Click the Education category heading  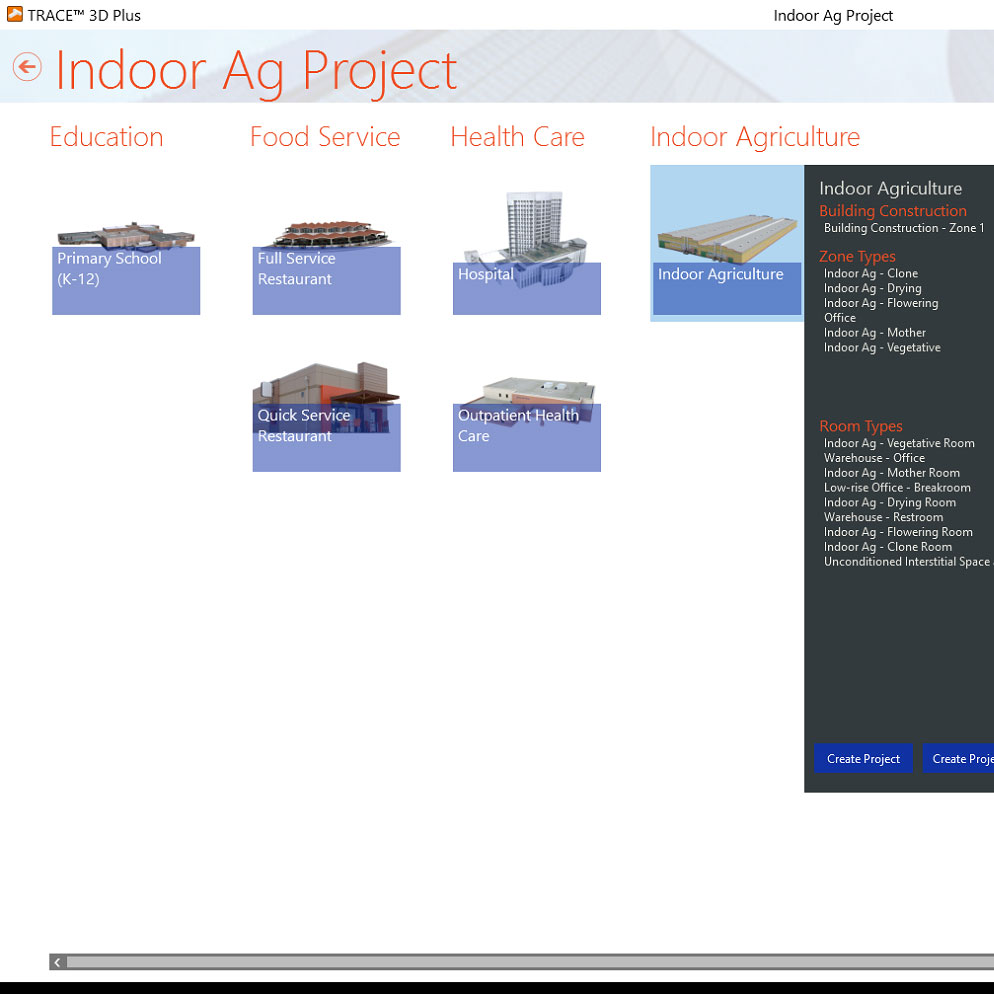pyautogui.click(x=106, y=137)
